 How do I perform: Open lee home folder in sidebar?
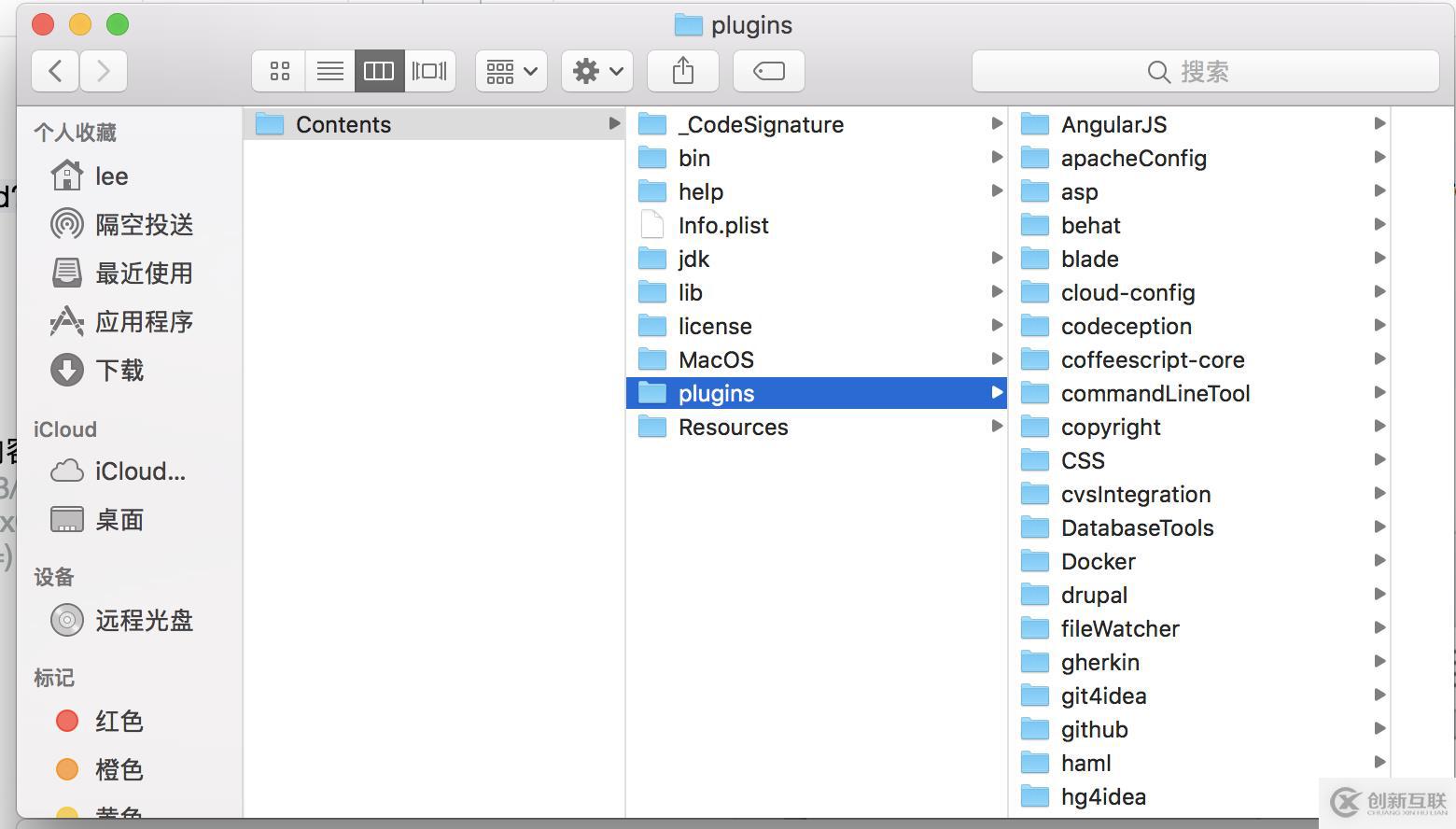[x=129, y=176]
